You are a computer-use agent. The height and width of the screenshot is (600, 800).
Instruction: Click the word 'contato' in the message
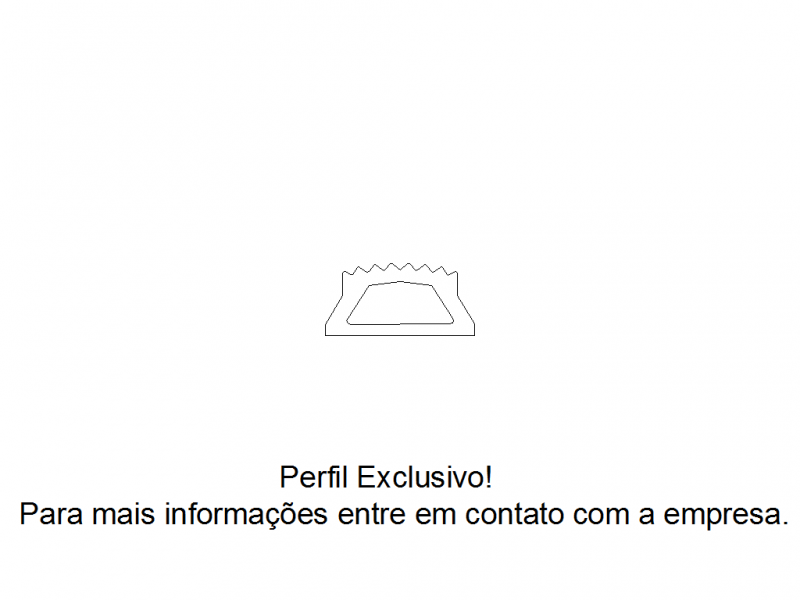click(x=514, y=514)
